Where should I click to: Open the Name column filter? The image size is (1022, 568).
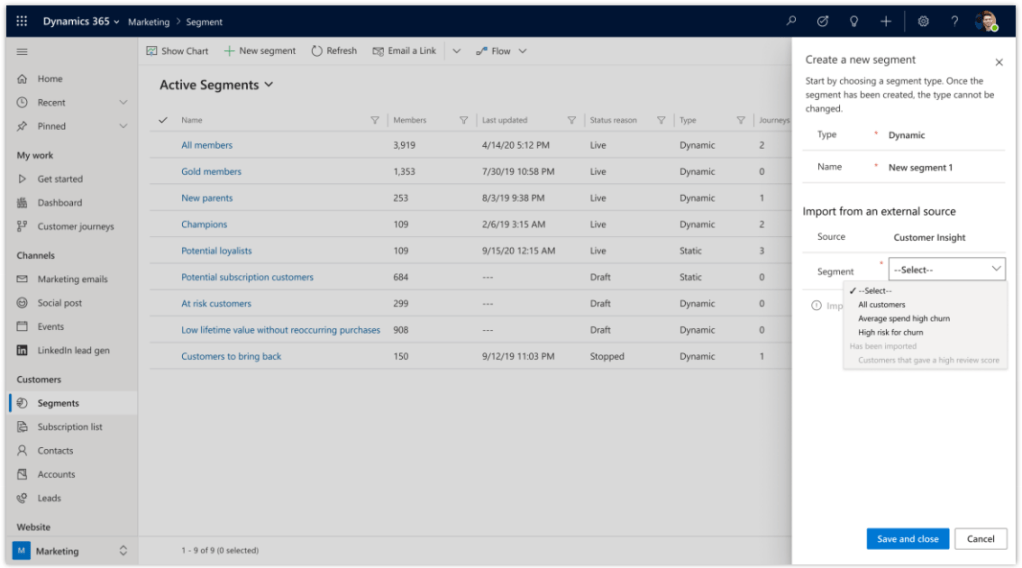click(375, 120)
